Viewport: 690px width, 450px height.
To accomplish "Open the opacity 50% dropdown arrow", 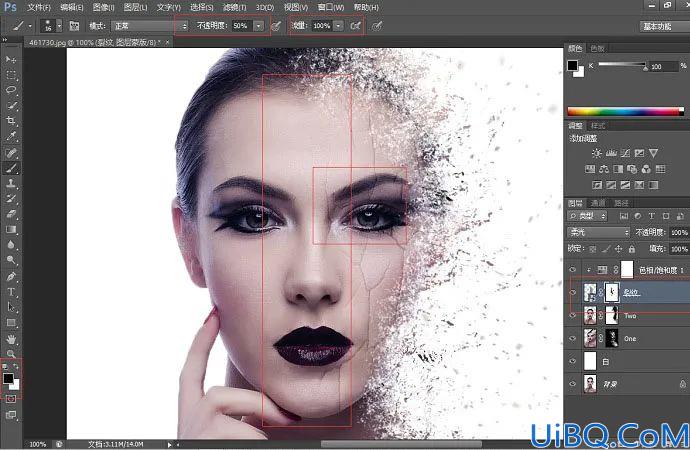I will [259, 26].
